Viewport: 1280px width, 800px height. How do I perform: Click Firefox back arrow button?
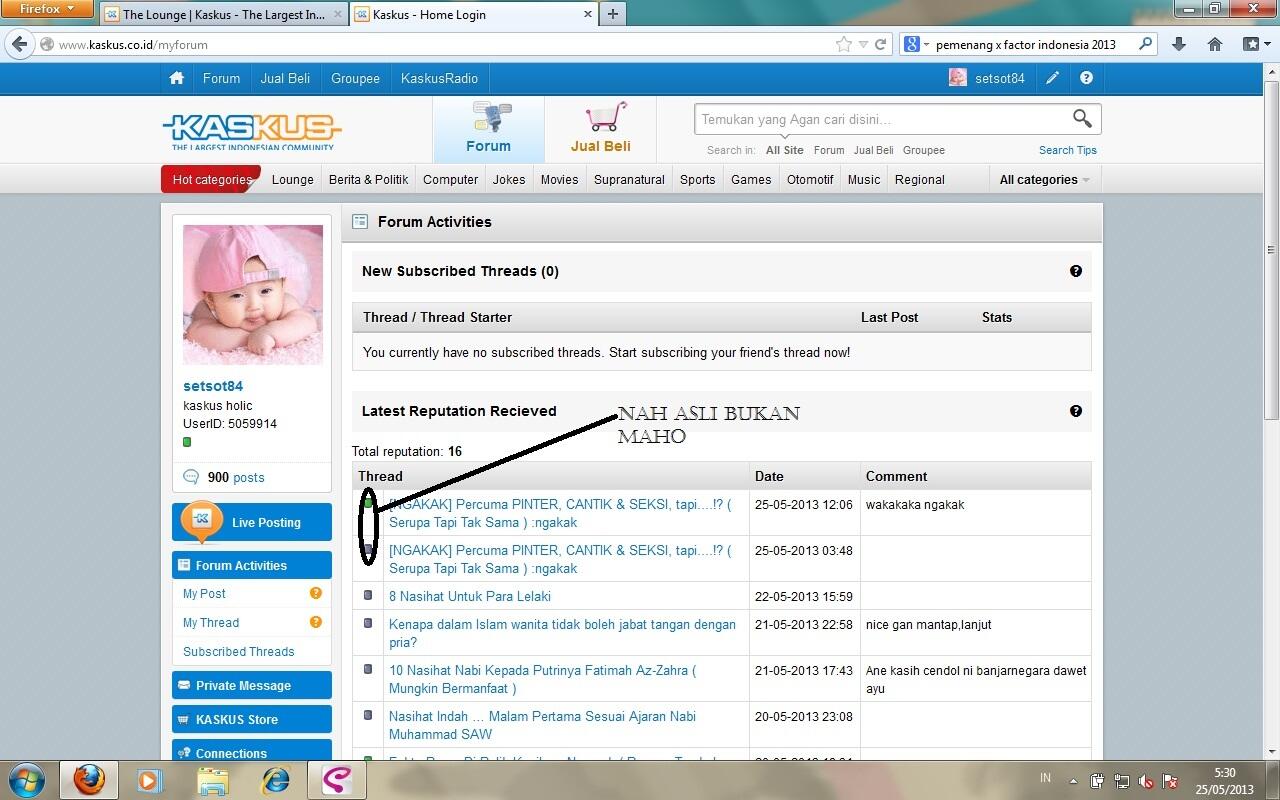19,44
